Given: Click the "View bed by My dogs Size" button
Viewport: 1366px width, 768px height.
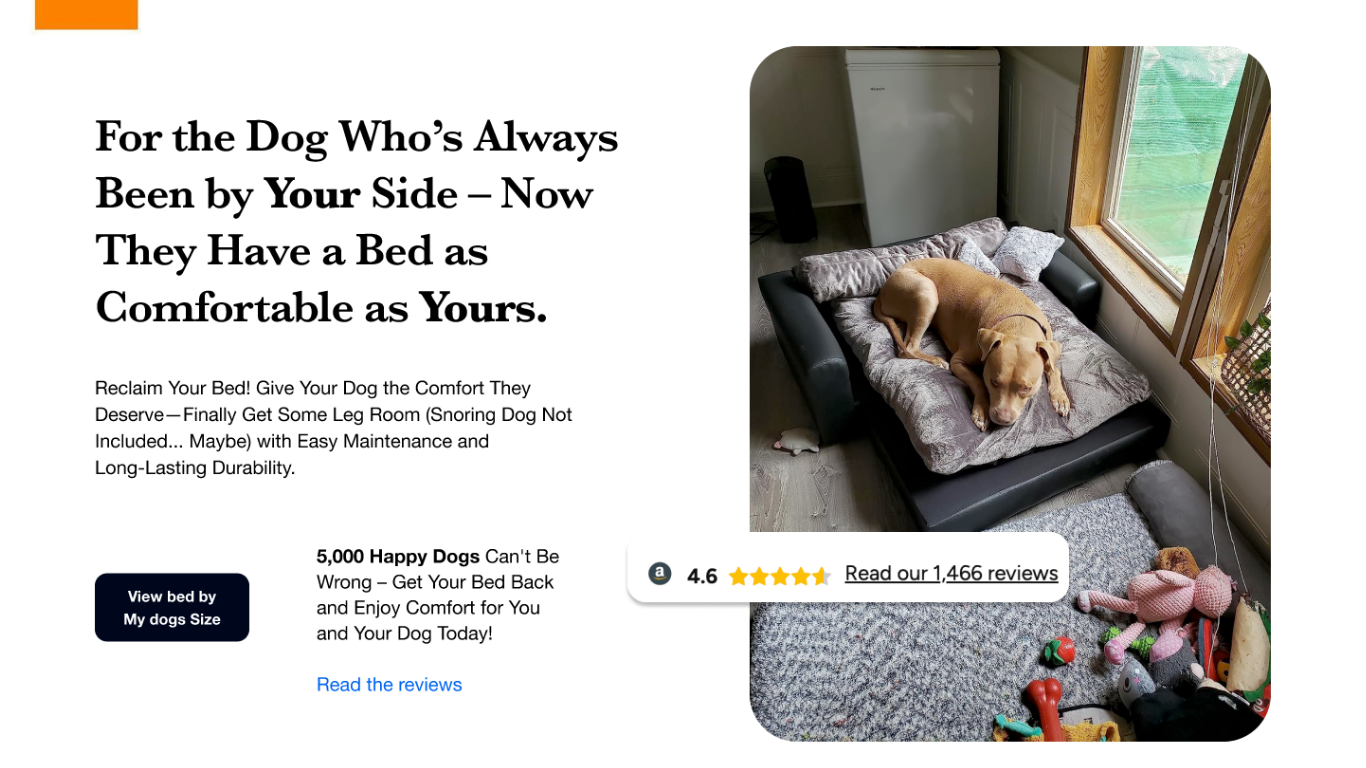Looking at the screenshot, I should click(x=172, y=607).
